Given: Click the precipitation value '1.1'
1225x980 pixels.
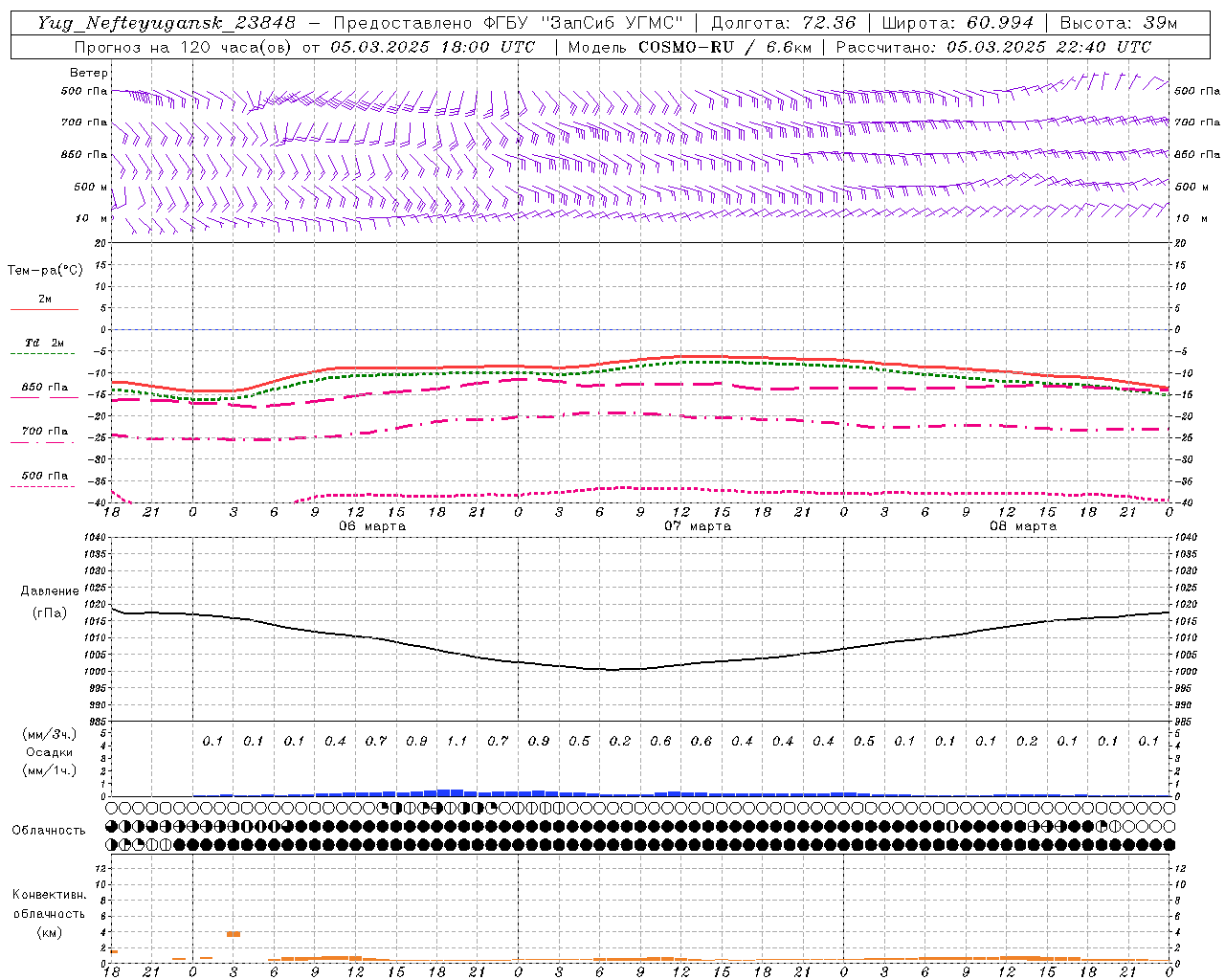Looking at the screenshot, I should pos(457,741).
